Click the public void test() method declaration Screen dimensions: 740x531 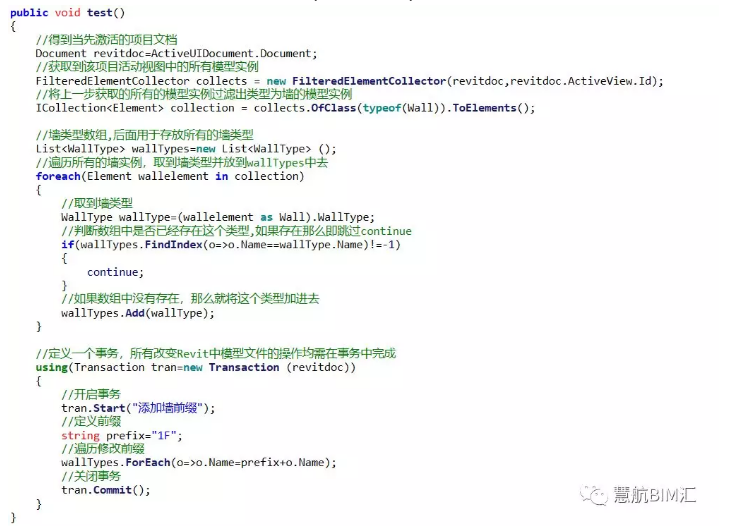(68, 12)
